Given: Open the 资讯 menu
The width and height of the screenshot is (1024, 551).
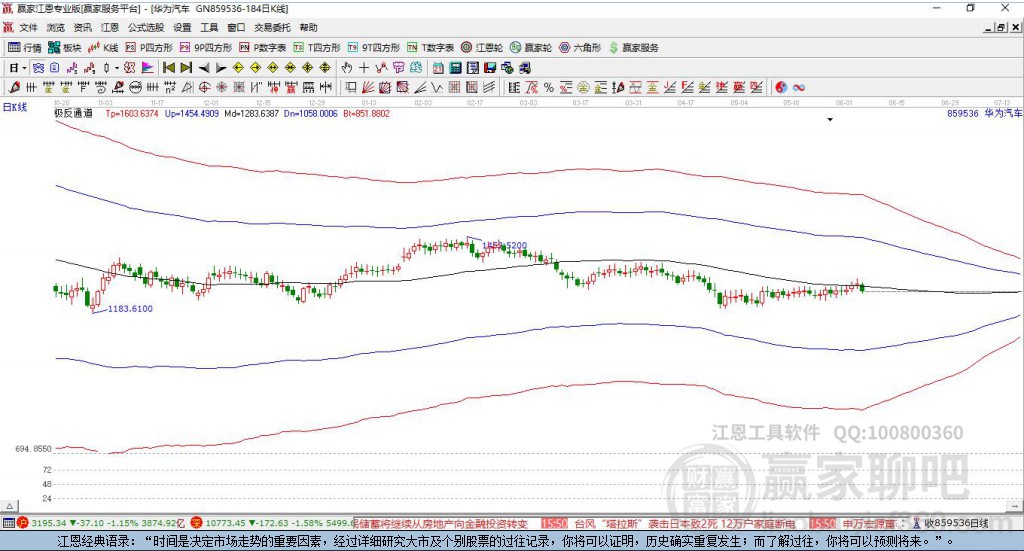Looking at the screenshot, I should [x=82, y=27].
